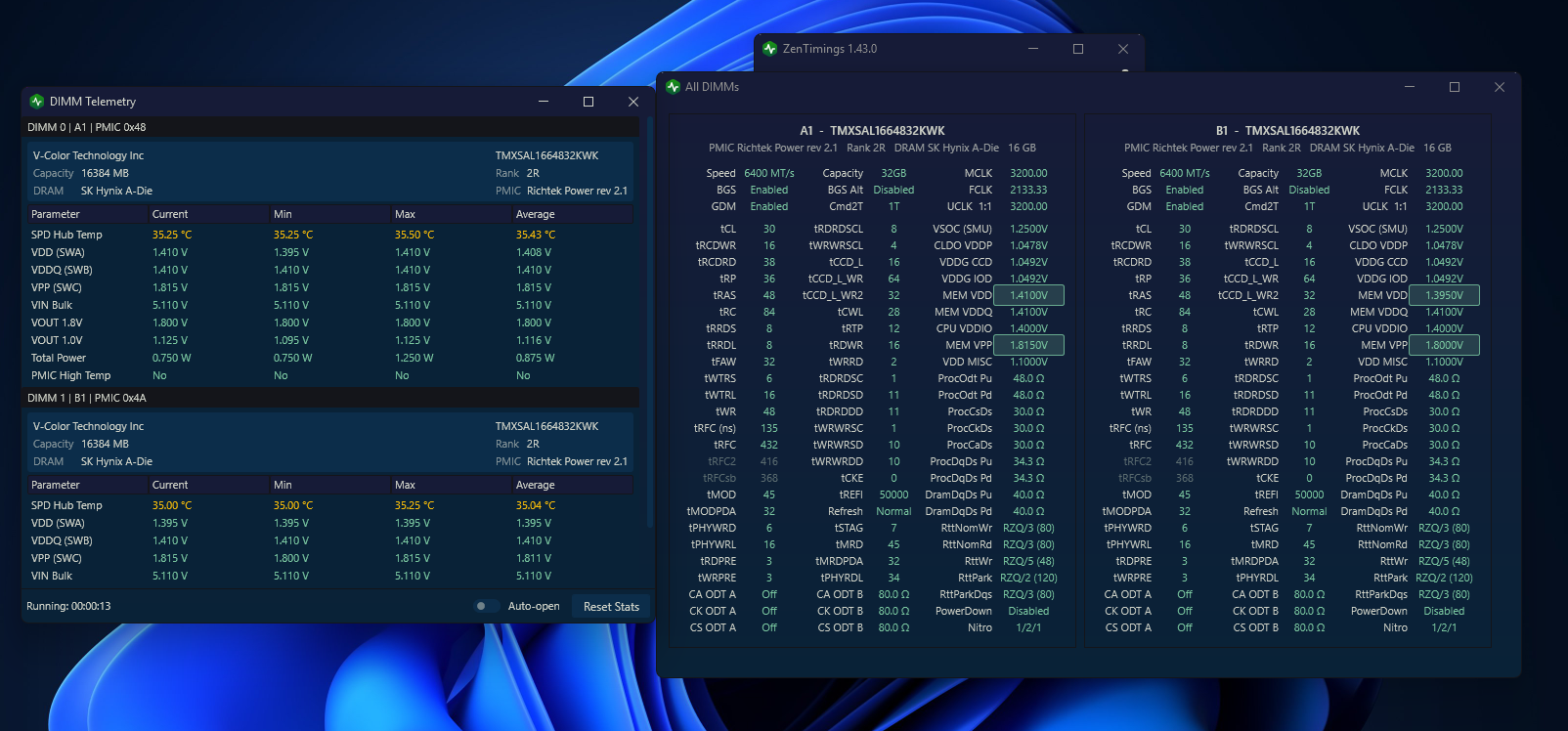
Task: Click the B1 panel 'PowerDown' label
Action: (x=1379, y=611)
